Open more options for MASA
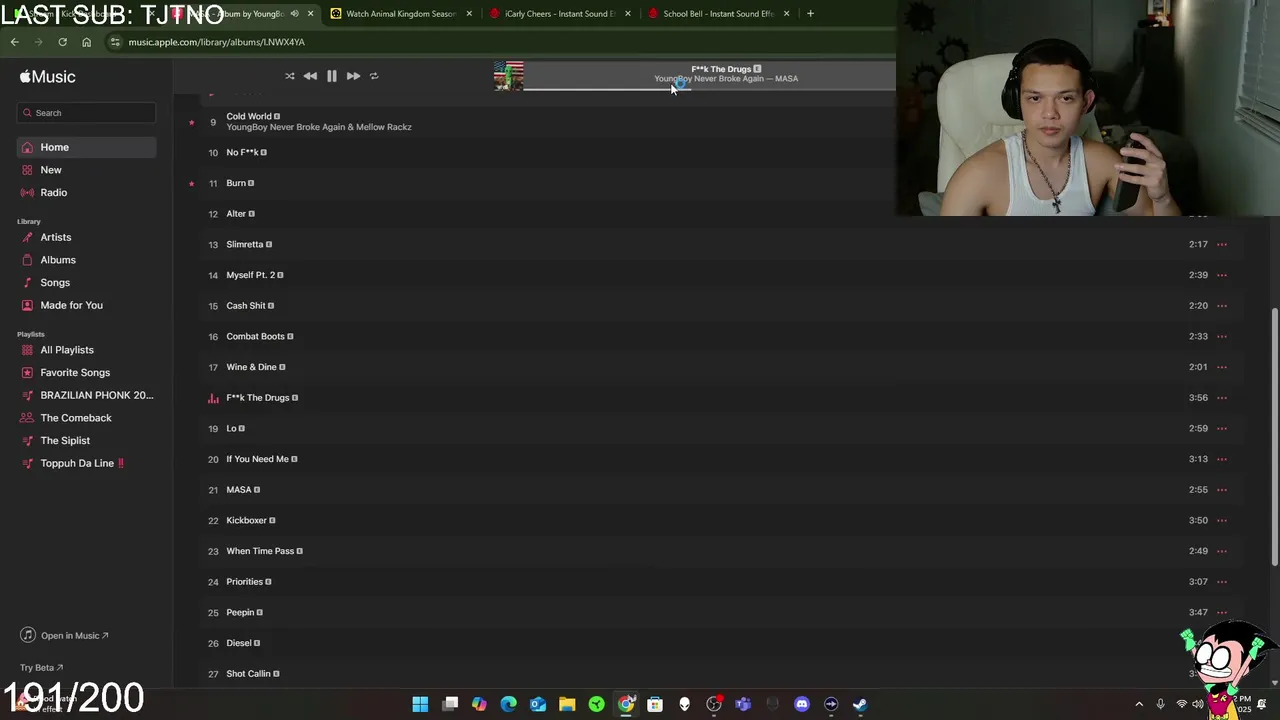Viewport: 1280px width, 720px height. (1222, 490)
